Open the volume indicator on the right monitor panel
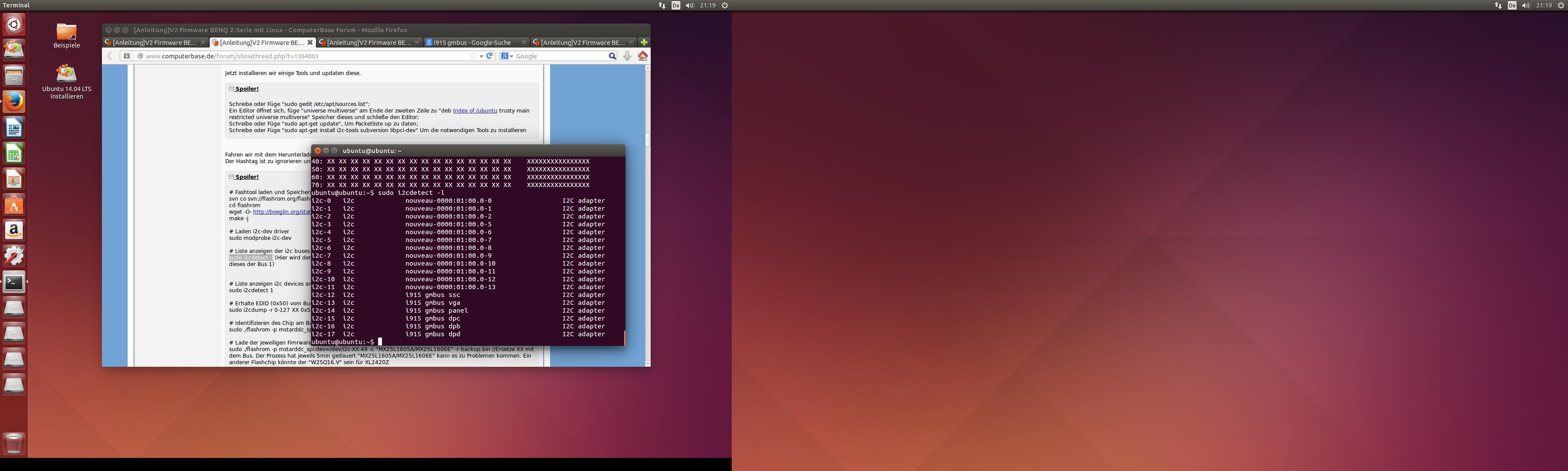This screenshot has height=471, width=1568. pyautogui.click(x=1526, y=6)
